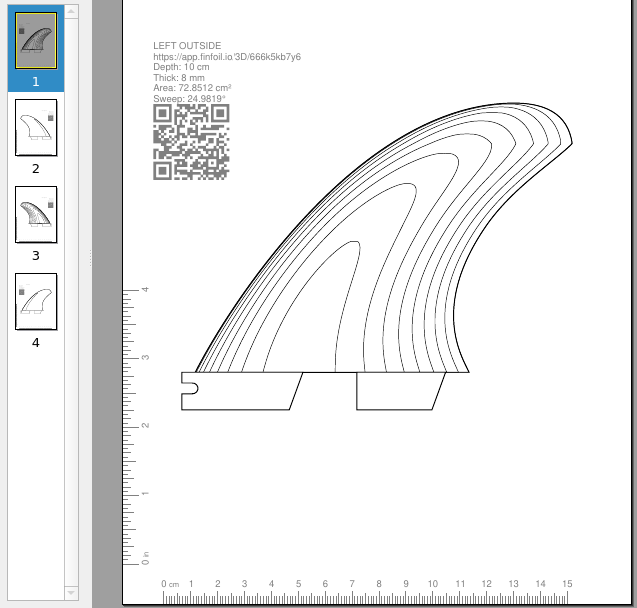
Task: Jump to page 3 thumbnail
Action: [x=36, y=214]
